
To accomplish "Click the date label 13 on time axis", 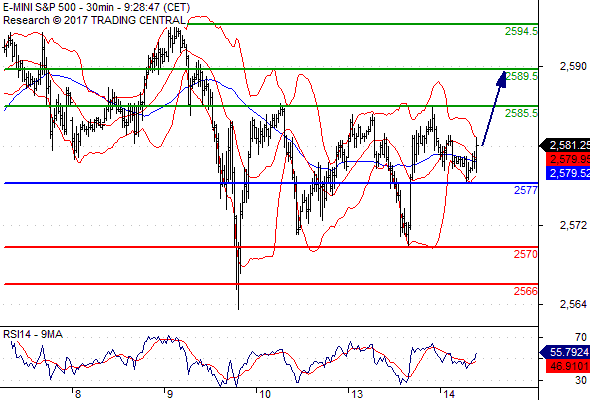I will pyautogui.click(x=357, y=394).
